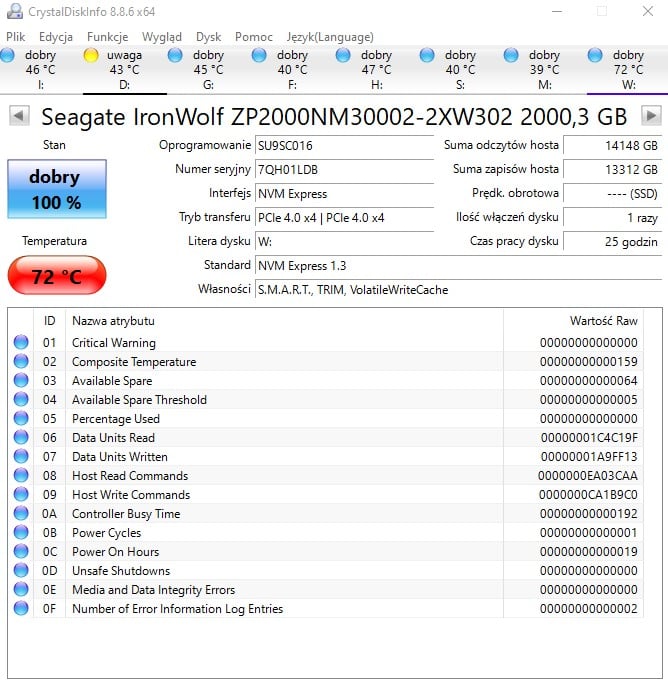
Task: Select the Critical Warning attribute name
Action: tap(114, 343)
